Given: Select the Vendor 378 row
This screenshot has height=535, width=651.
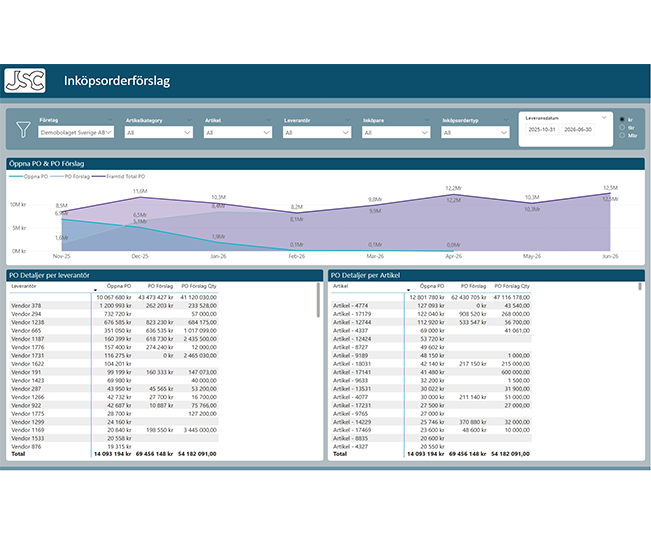Looking at the screenshot, I should [114, 305].
